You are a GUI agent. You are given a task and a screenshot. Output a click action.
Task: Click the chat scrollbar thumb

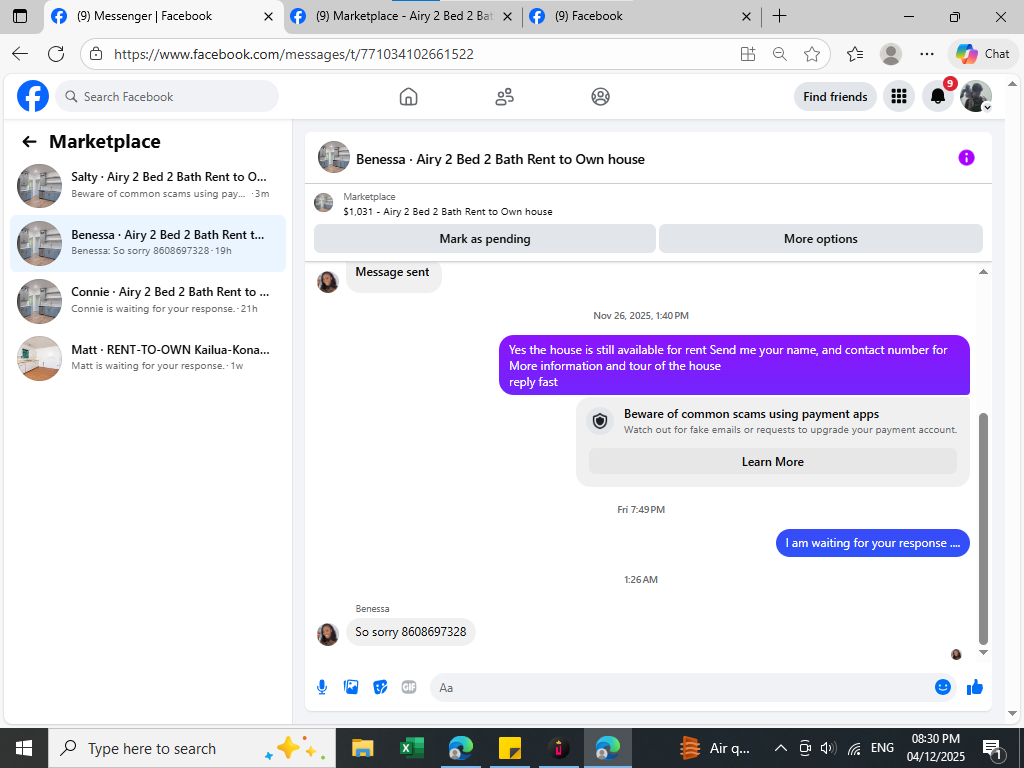coord(983,529)
